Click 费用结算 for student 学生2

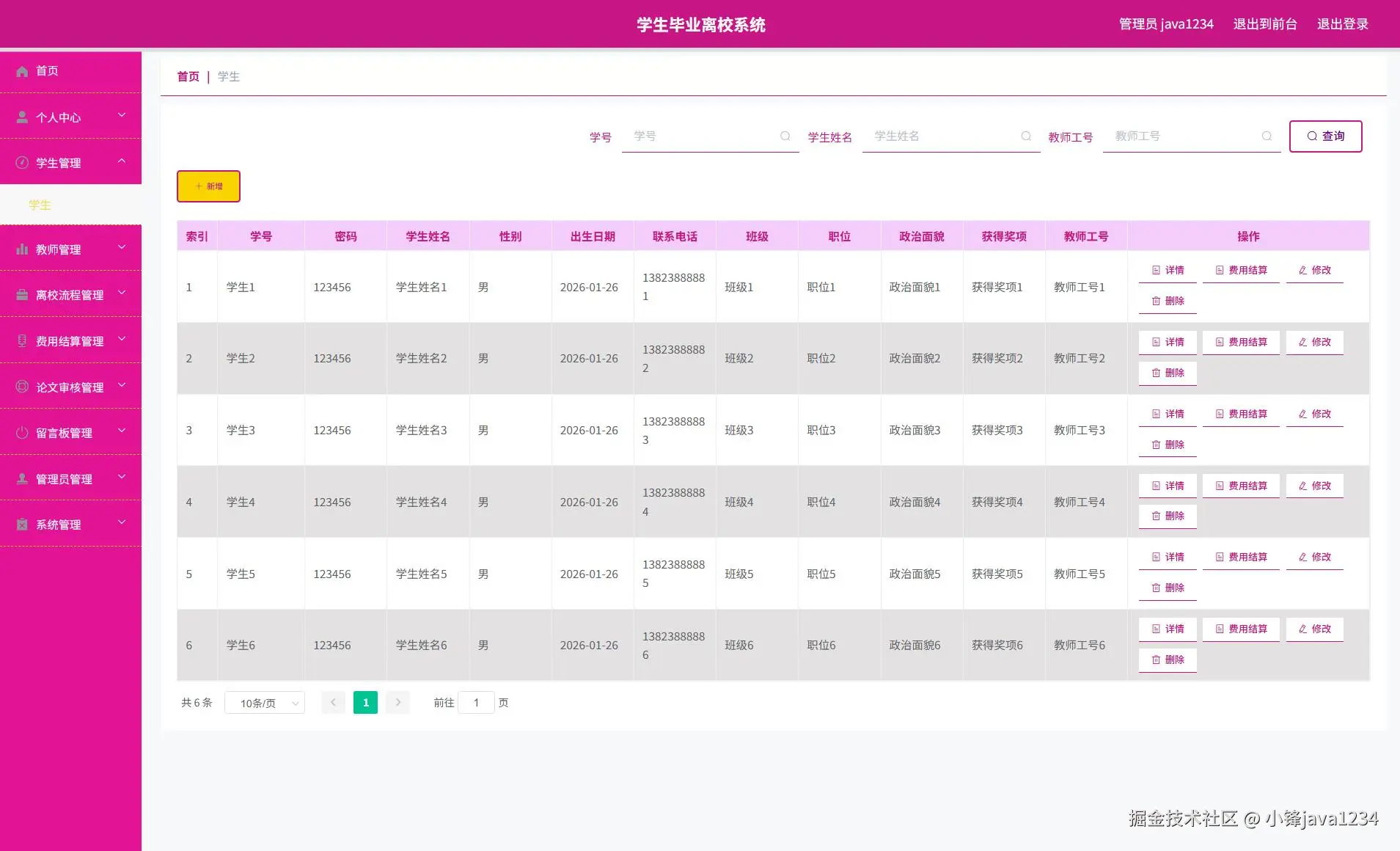pos(1241,342)
